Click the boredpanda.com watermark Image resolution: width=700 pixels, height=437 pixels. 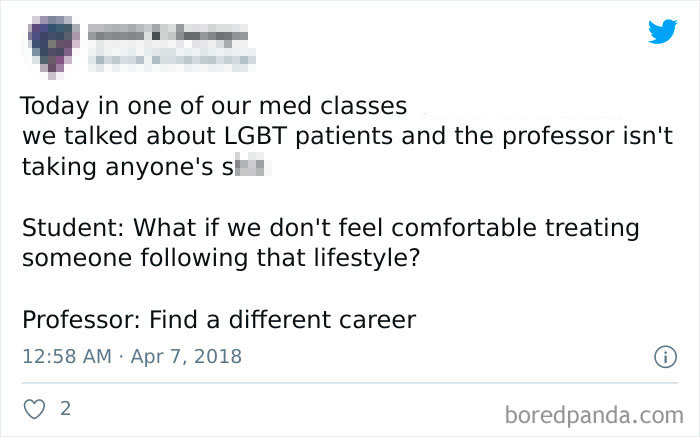[x=594, y=416]
